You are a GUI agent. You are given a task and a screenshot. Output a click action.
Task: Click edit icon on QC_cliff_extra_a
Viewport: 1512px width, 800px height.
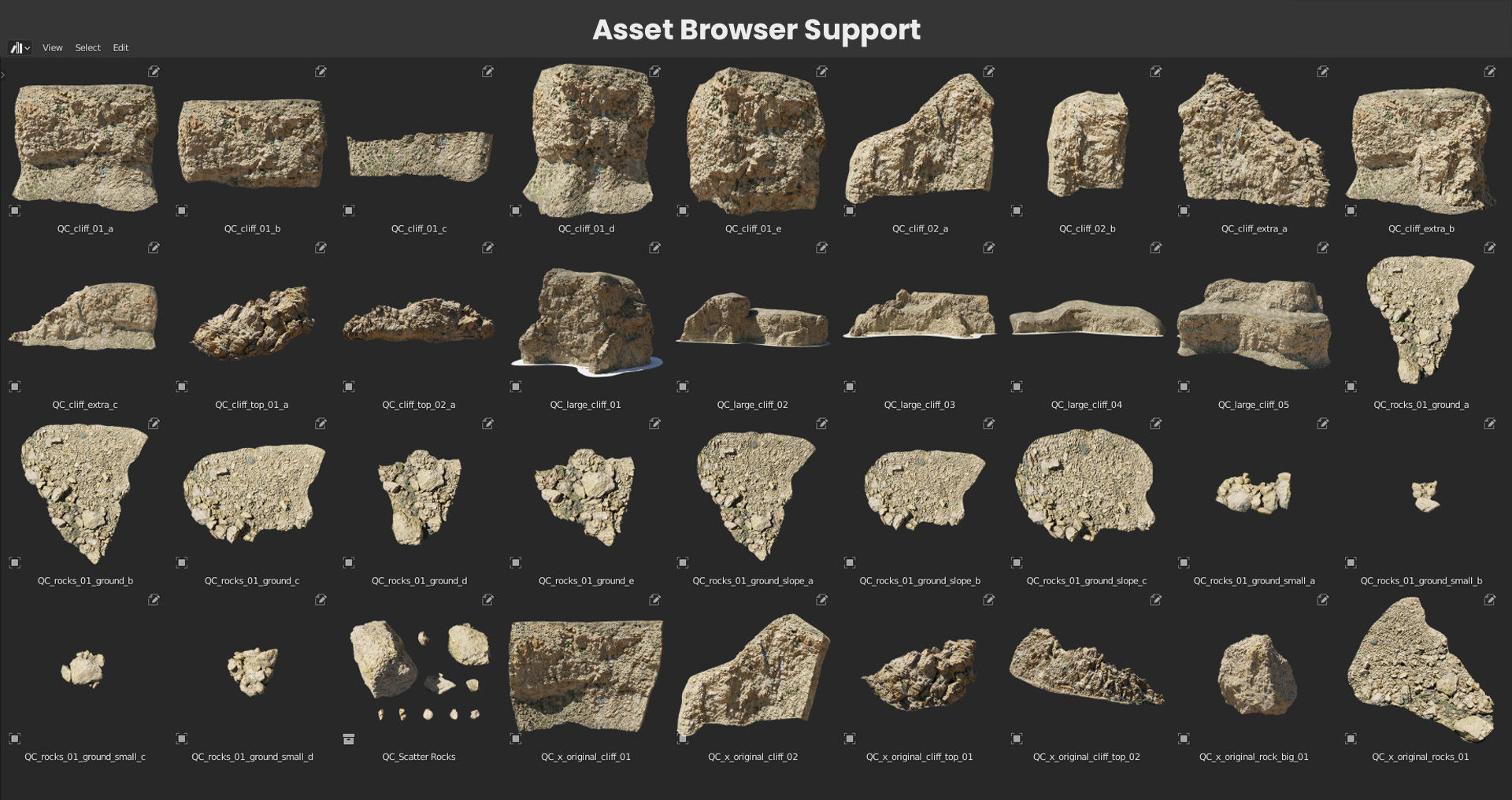tap(1322, 72)
